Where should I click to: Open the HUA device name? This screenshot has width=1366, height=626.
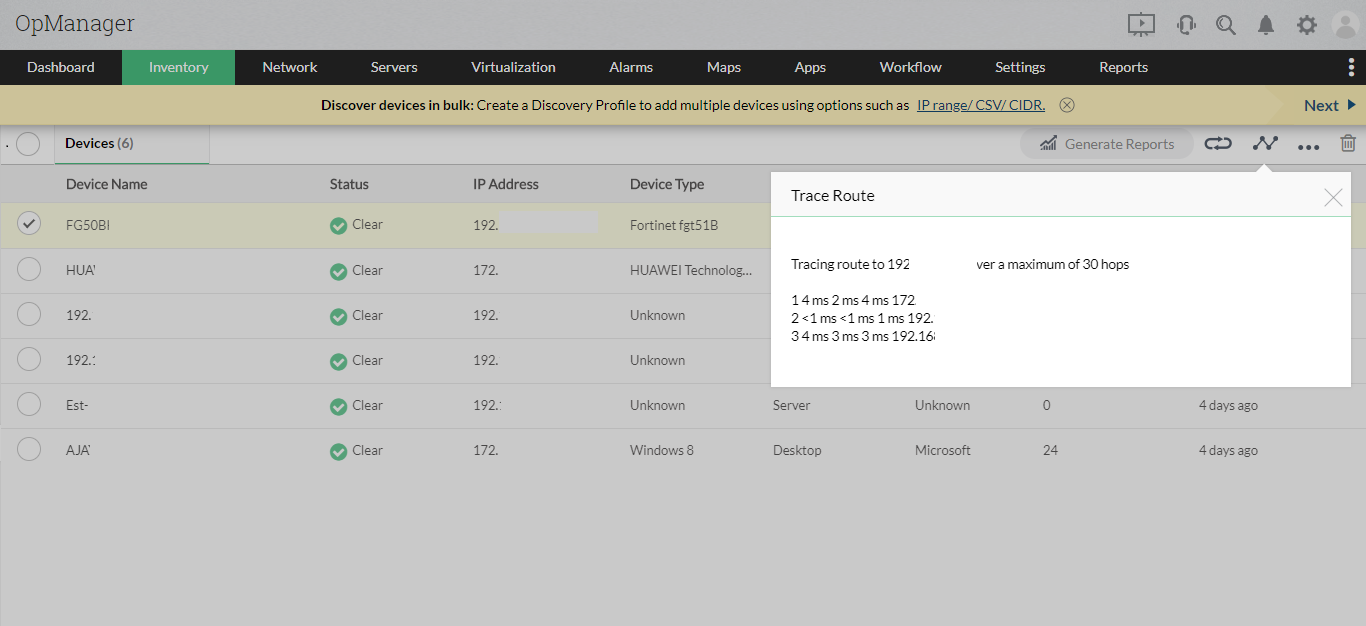click(81, 270)
